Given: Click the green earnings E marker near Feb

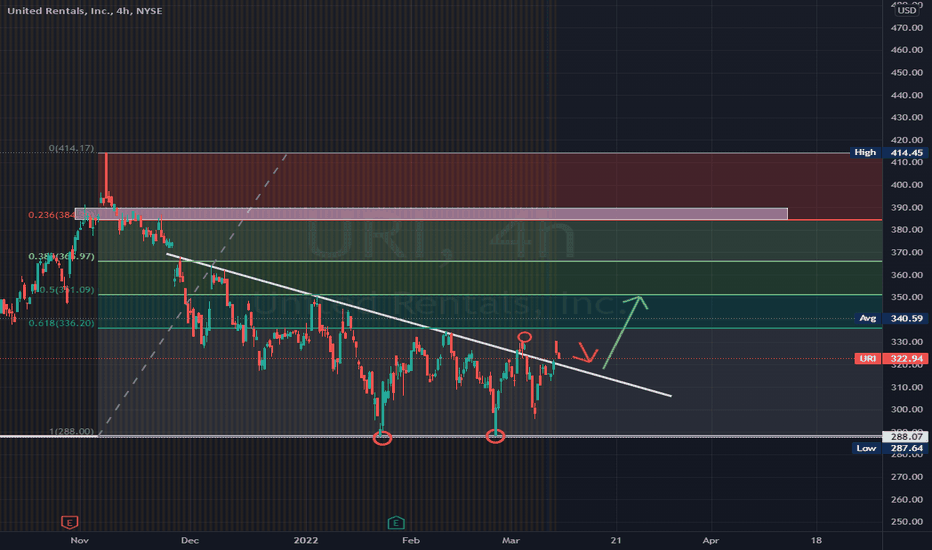Looking at the screenshot, I should click(396, 523).
